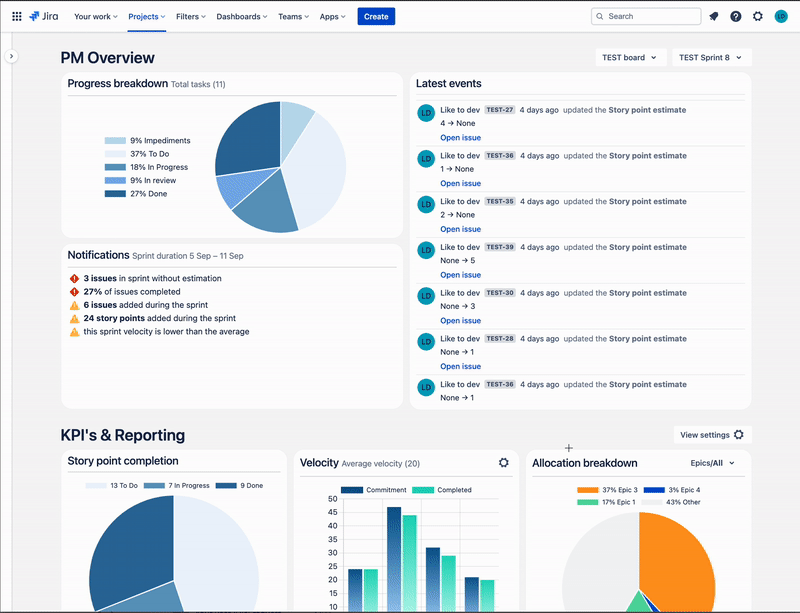Click the View settings button
The image size is (800, 613).
pos(712,435)
